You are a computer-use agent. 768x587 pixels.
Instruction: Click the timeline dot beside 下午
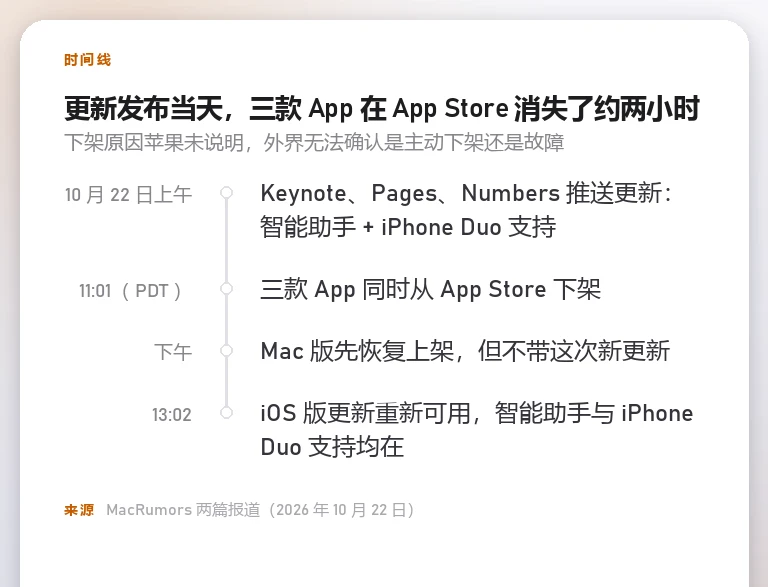coord(226,350)
